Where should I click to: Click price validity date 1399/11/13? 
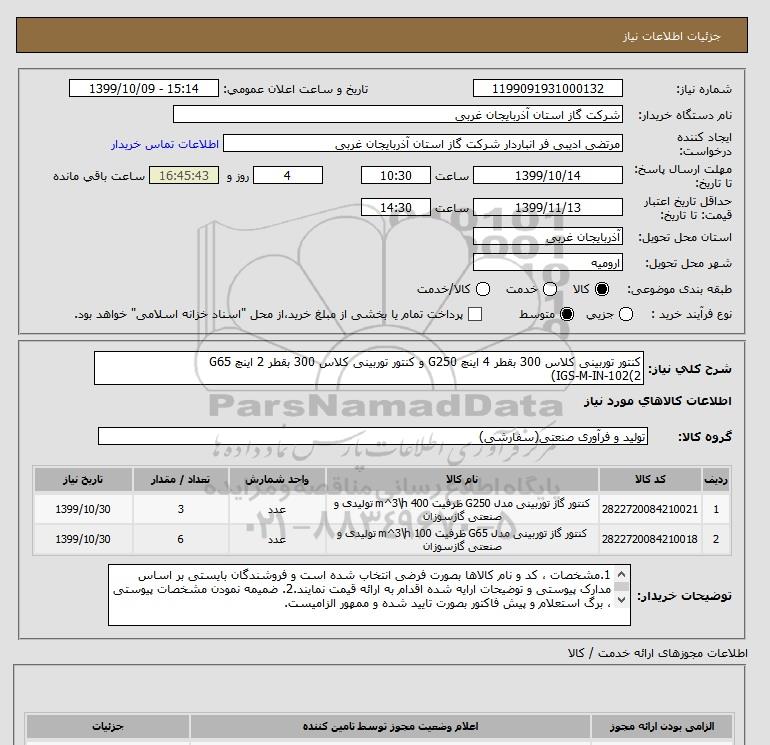point(548,207)
